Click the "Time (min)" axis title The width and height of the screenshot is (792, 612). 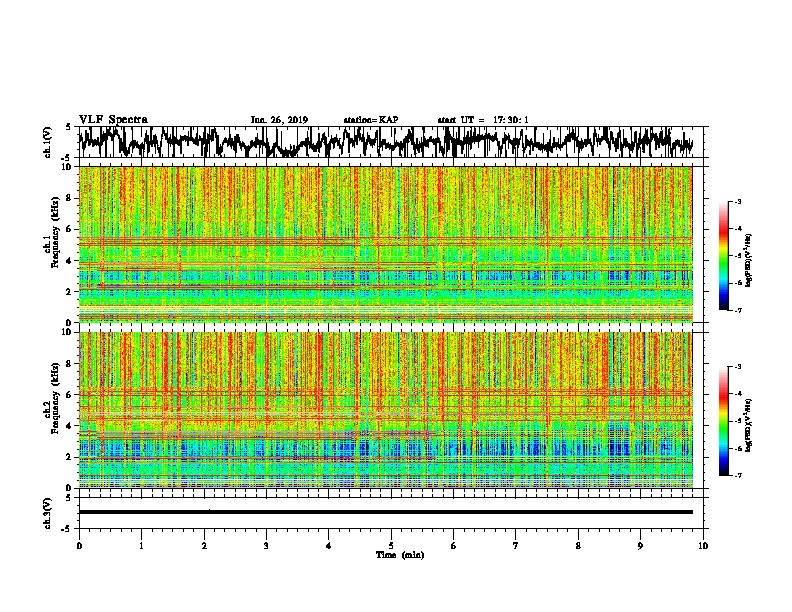[400, 555]
